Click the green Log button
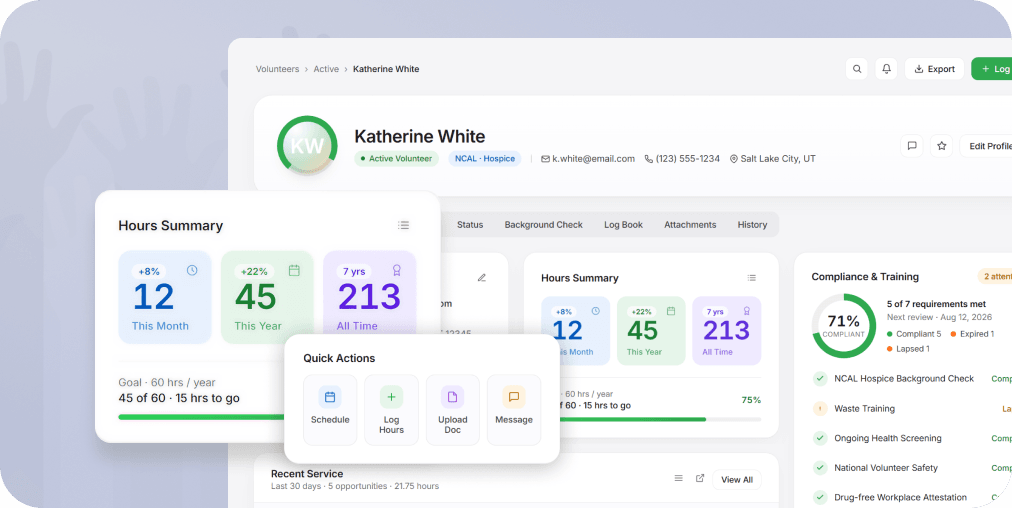The width and height of the screenshot is (1012, 508). tap(994, 69)
